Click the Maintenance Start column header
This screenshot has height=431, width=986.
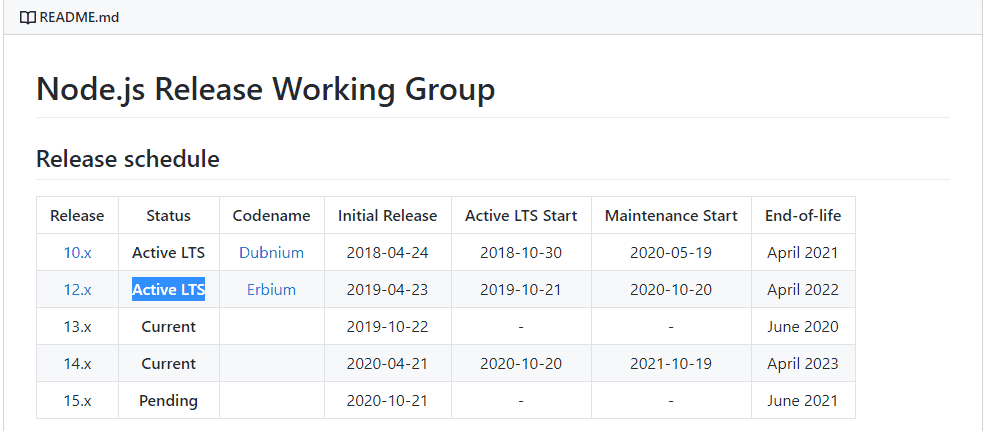tap(671, 215)
